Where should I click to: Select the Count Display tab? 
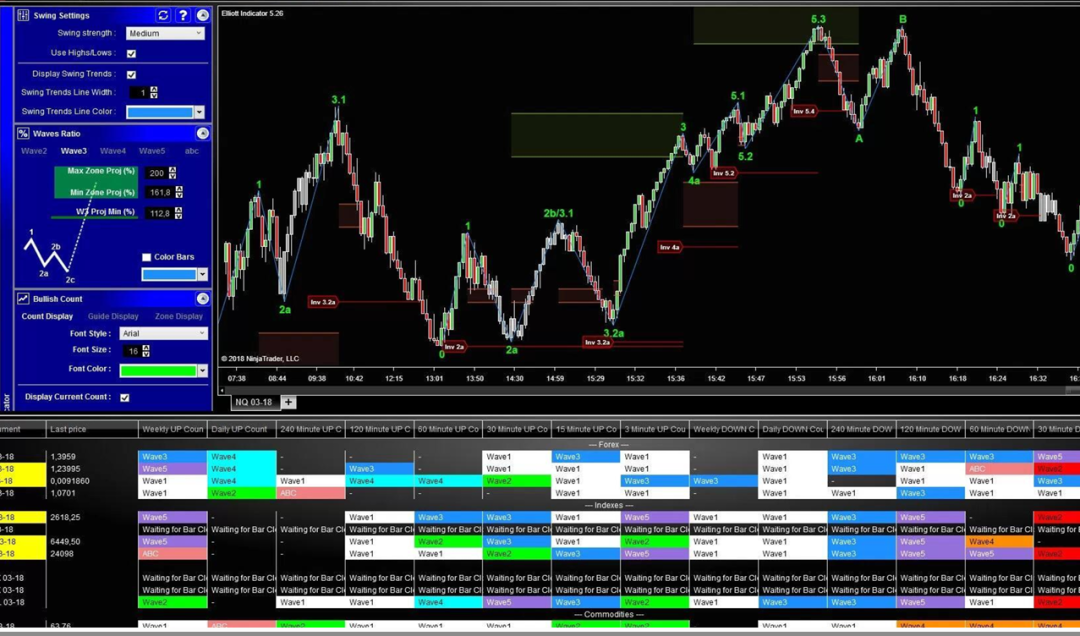pos(47,316)
